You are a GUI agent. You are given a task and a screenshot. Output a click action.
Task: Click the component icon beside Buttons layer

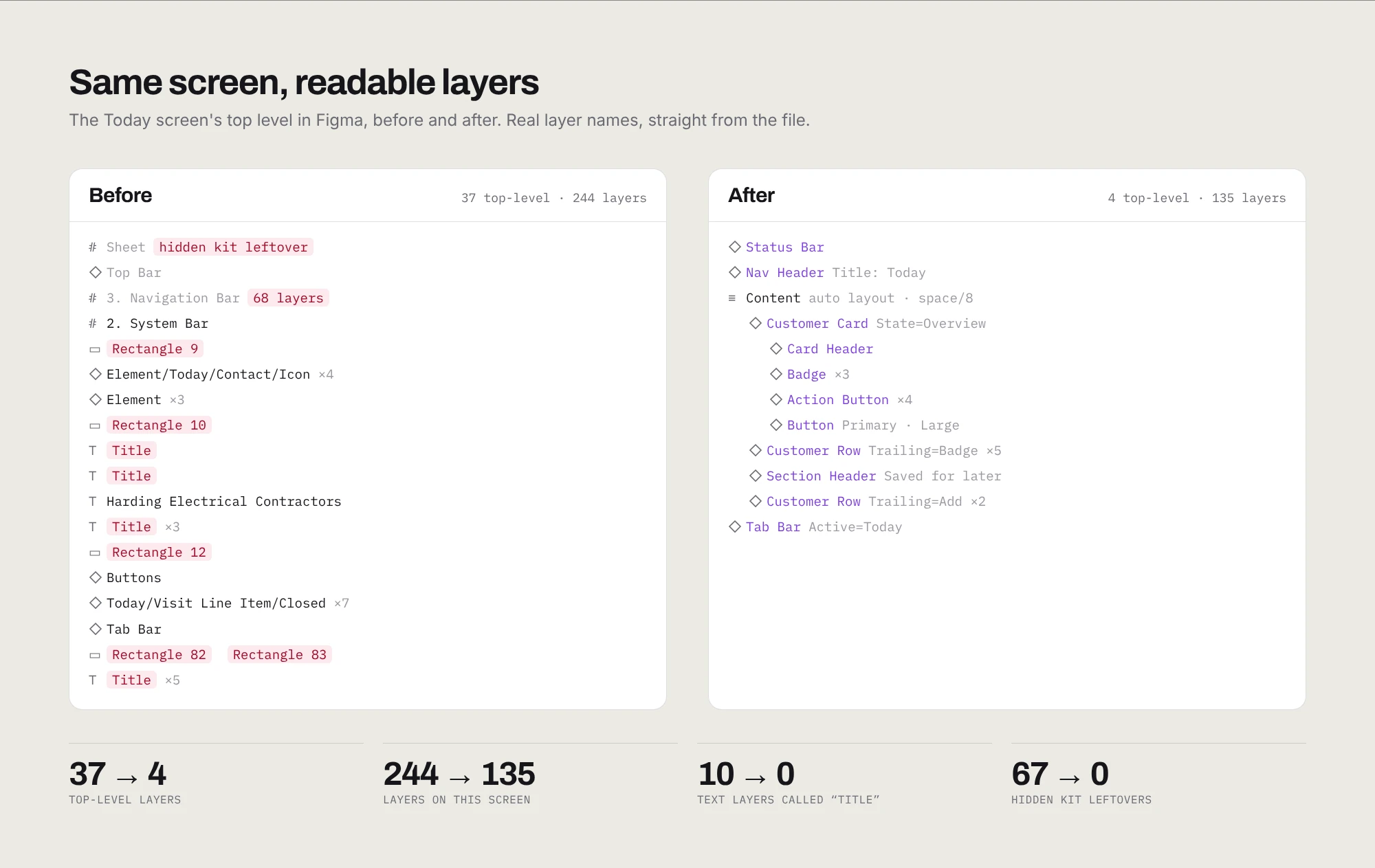point(96,578)
